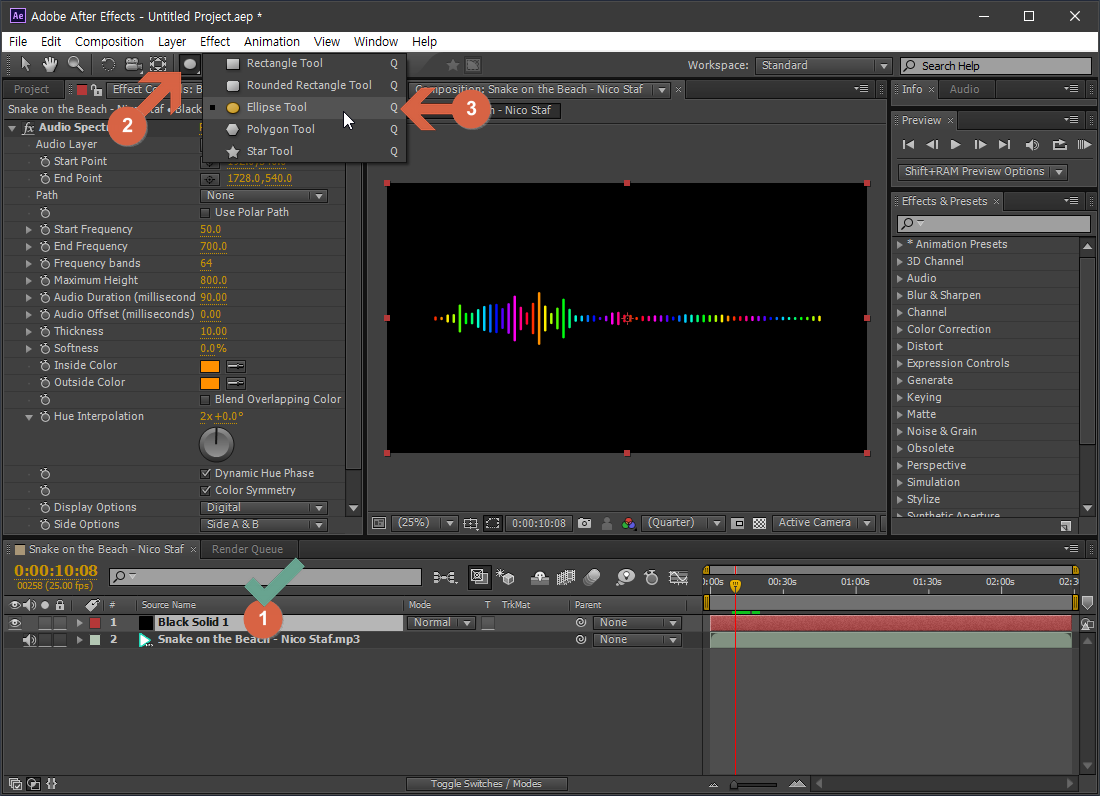Open Display Options Digital dropdown
Viewport: 1100px width, 796px height.
point(264,508)
